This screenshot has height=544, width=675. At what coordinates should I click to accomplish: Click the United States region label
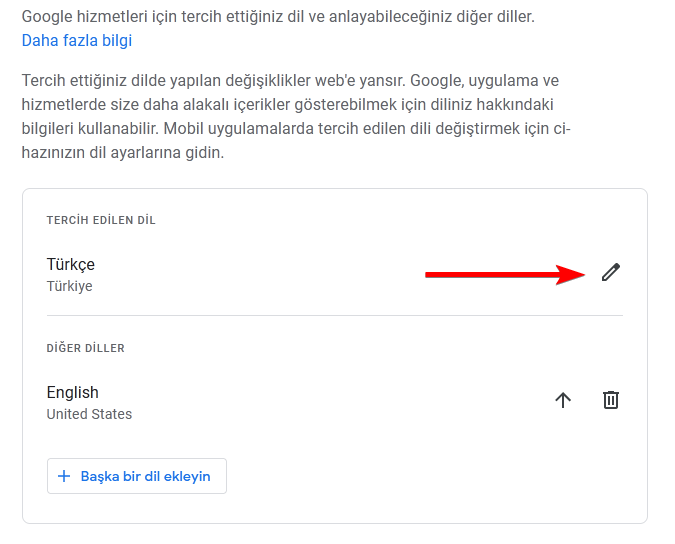point(89,414)
